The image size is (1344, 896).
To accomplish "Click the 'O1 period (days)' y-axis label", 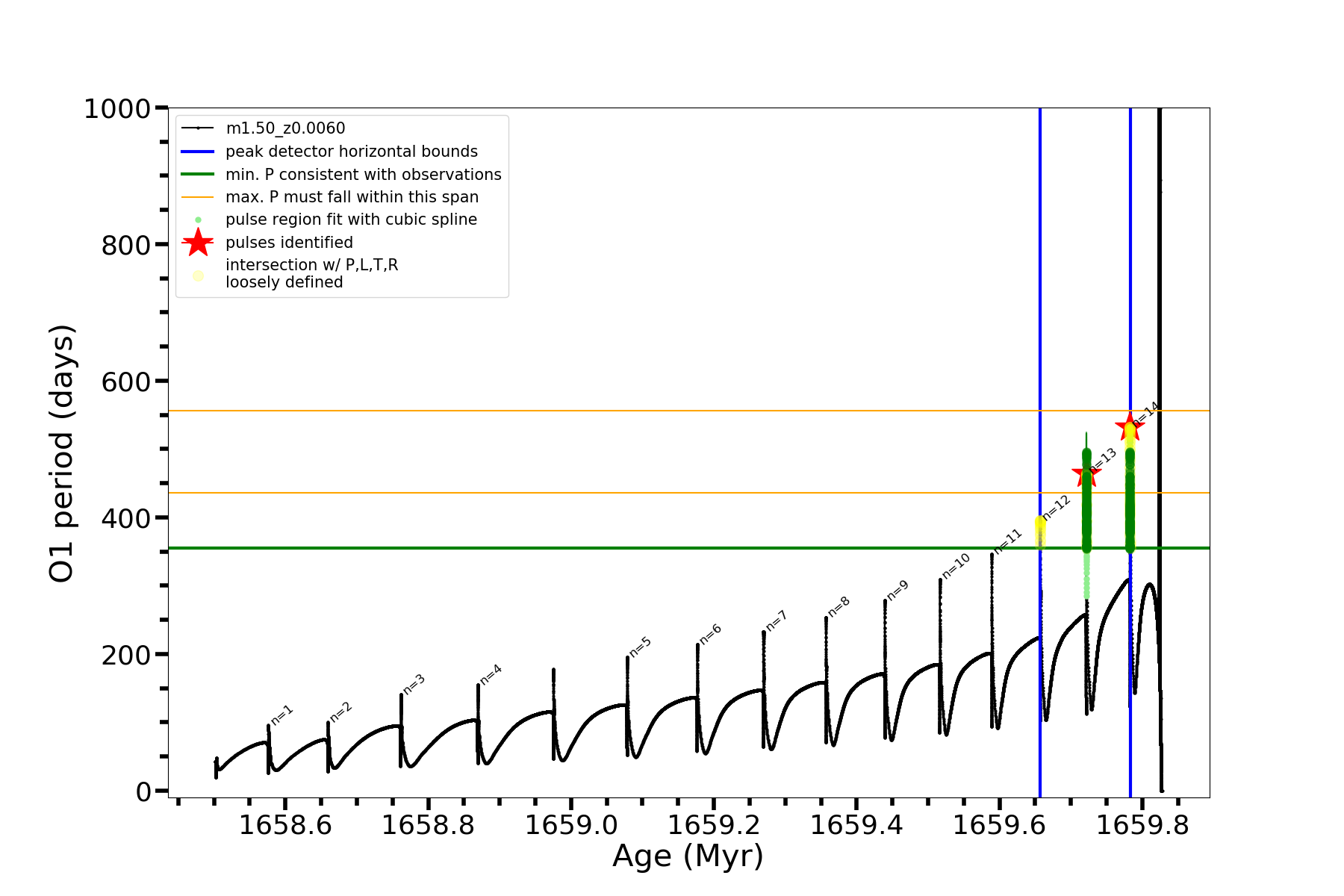I will 61,453.
